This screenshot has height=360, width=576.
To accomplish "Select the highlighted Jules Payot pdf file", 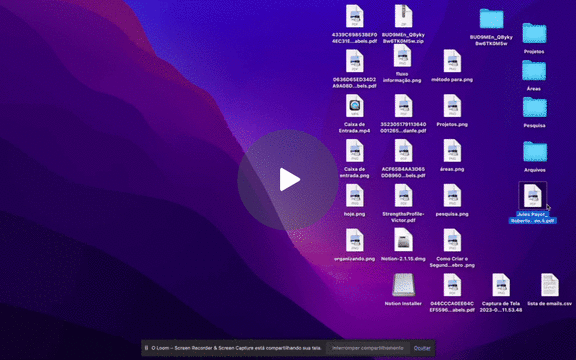I will (x=533, y=196).
